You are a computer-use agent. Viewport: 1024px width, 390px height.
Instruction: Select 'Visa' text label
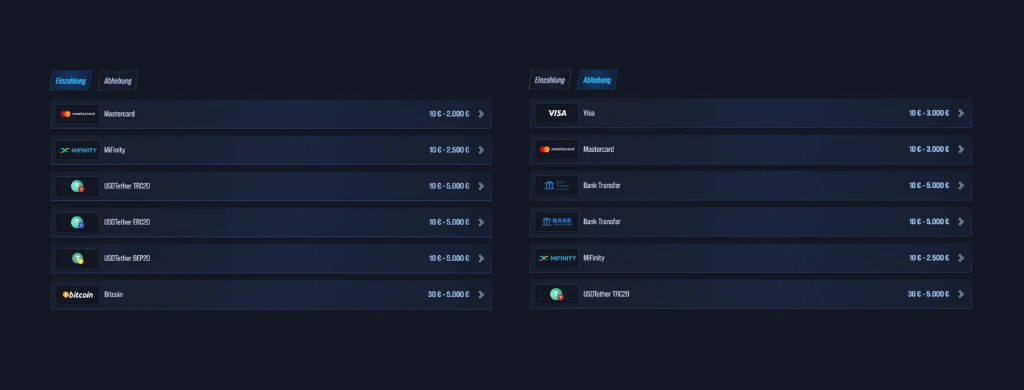[x=589, y=113]
